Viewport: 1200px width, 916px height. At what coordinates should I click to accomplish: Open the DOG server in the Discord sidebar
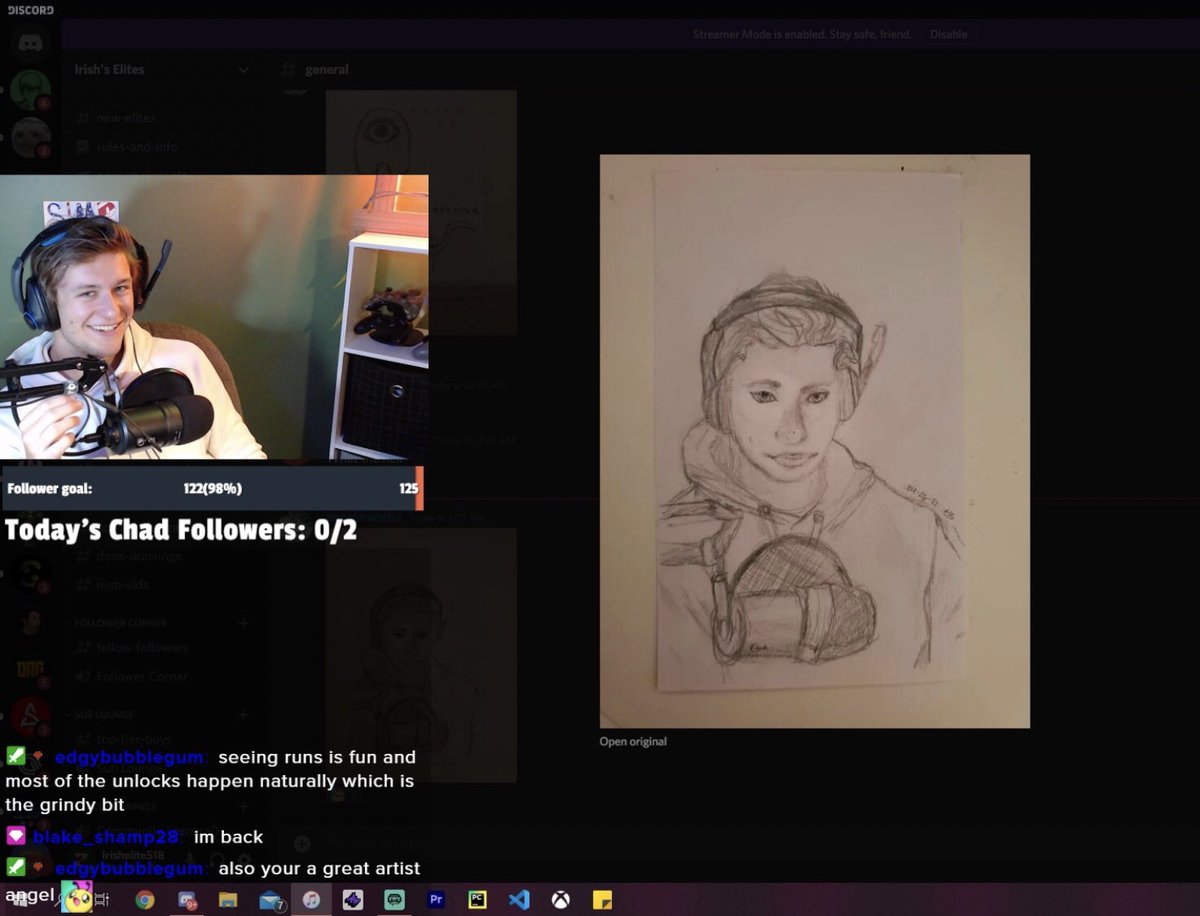point(31,669)
